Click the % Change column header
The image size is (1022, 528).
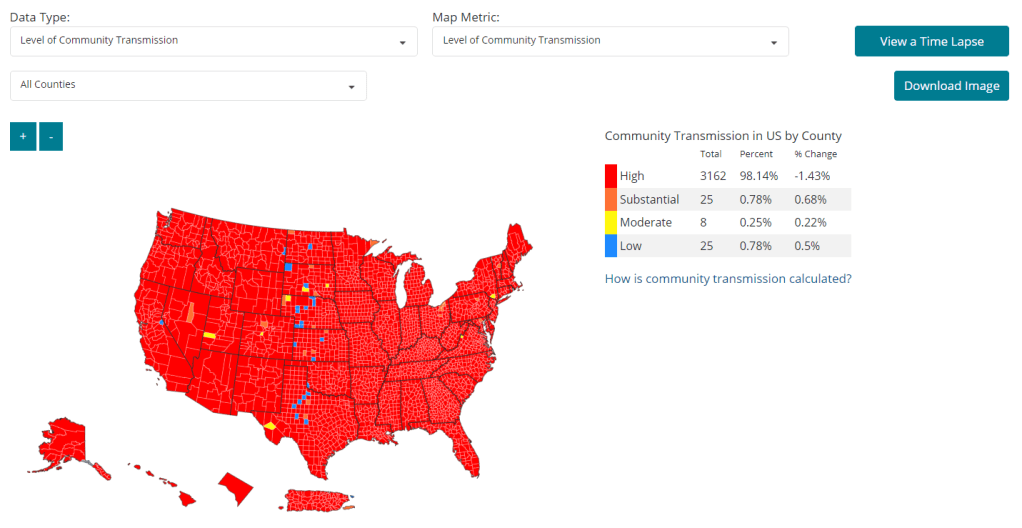[815, 154]
